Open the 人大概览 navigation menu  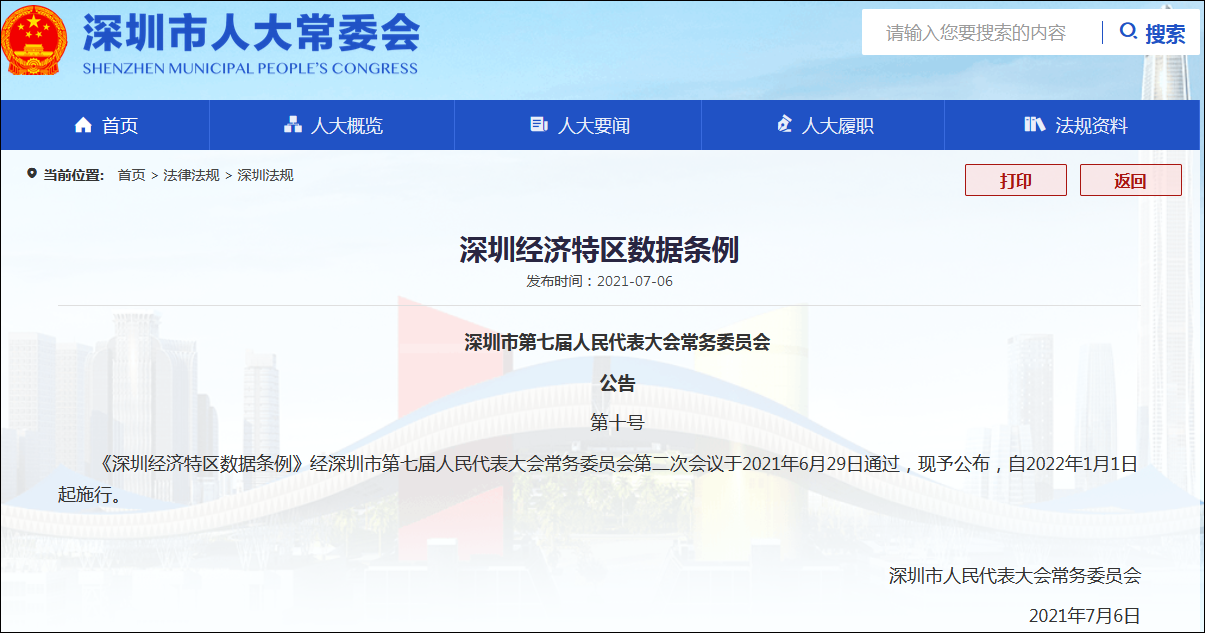coord(332,125)
